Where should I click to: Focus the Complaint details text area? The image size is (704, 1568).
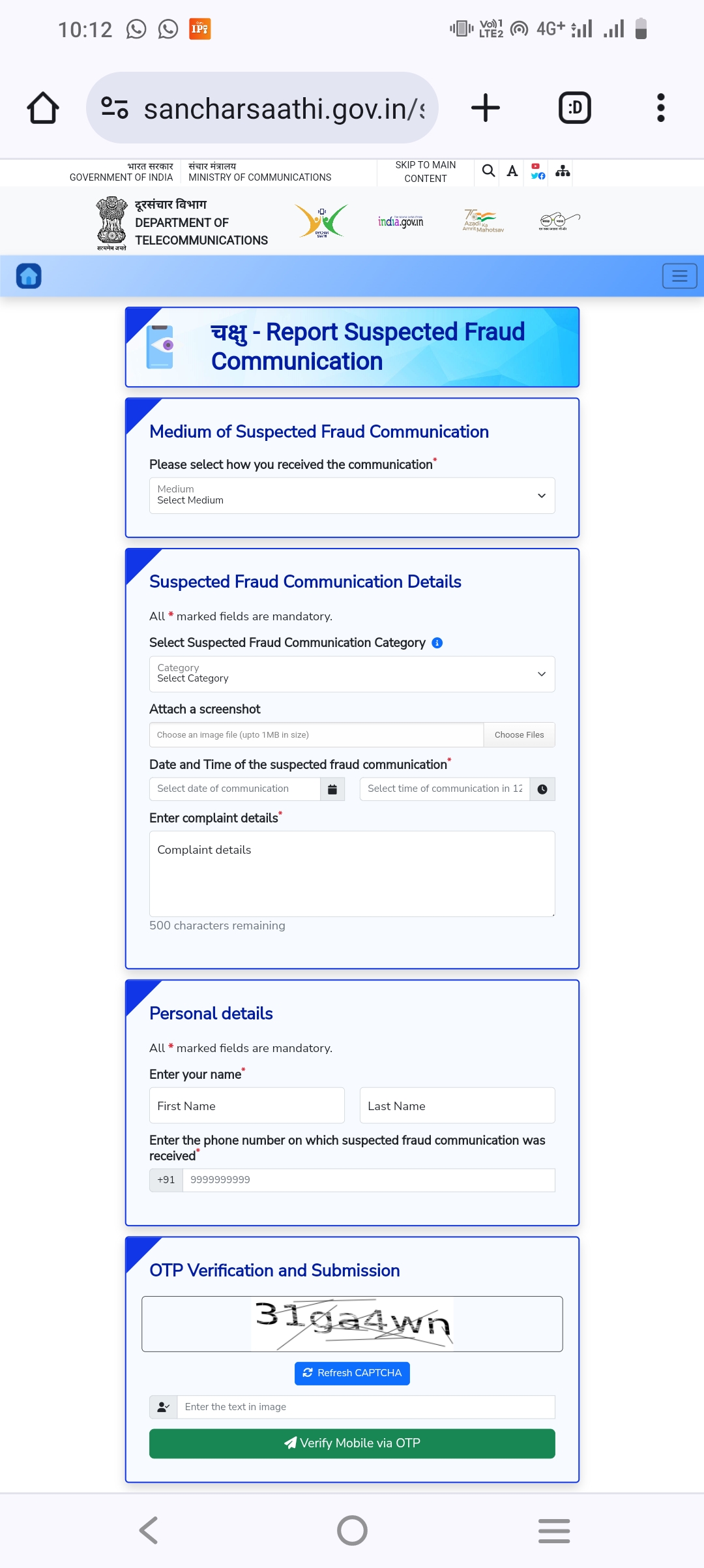(352, 874)
